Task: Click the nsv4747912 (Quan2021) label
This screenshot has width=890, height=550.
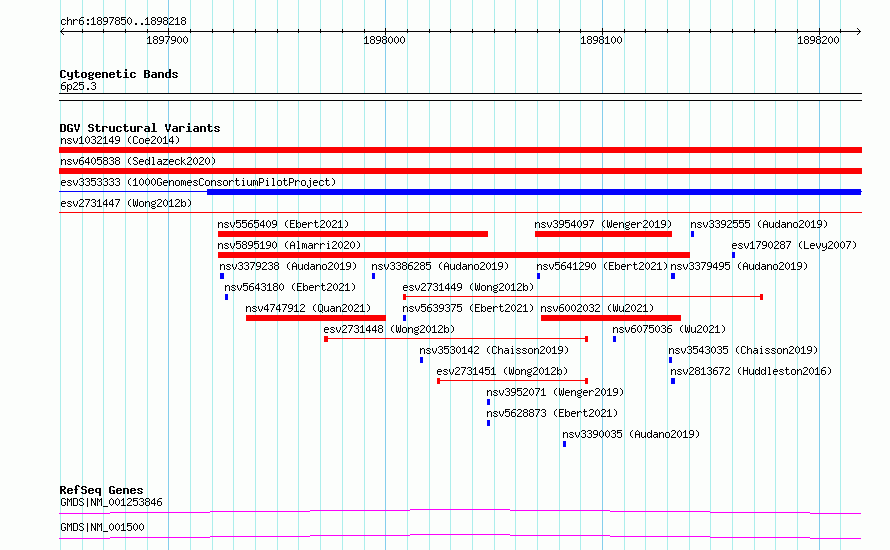Action: tap(308, 308)
